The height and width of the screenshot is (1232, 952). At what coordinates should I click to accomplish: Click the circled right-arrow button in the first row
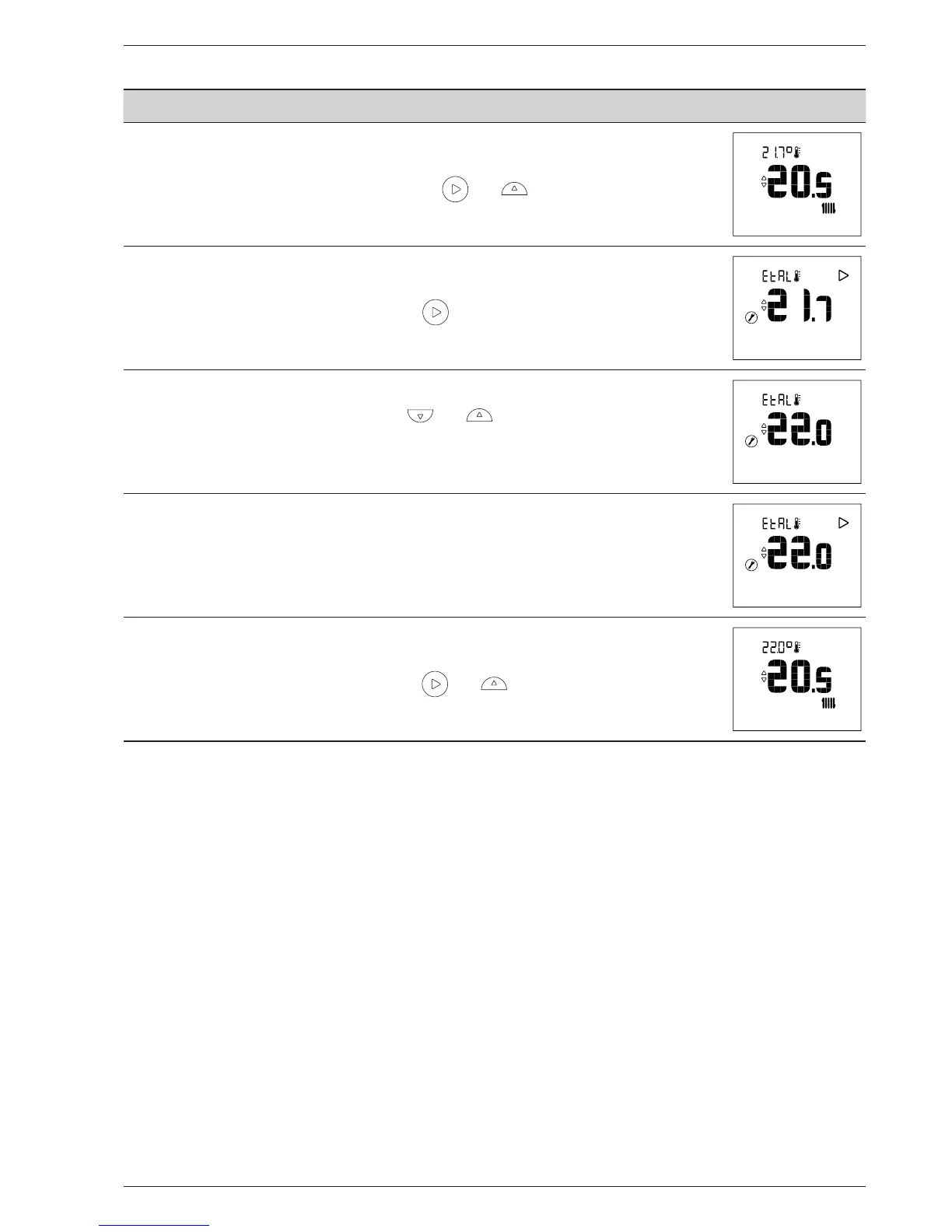[455, 190]
